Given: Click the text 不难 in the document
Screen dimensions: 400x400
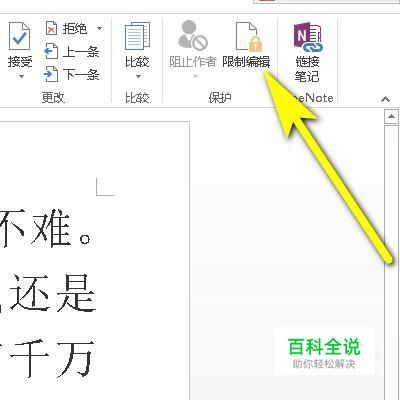Looking at the screenshot, I should 35,229.
